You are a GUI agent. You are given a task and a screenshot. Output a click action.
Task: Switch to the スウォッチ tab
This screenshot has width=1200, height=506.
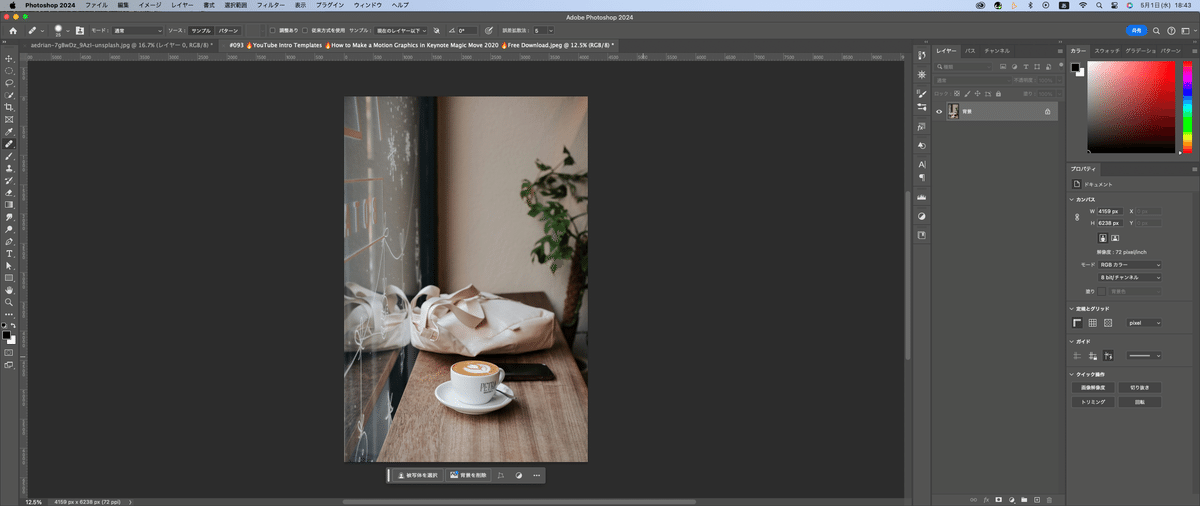point(1107,50)
